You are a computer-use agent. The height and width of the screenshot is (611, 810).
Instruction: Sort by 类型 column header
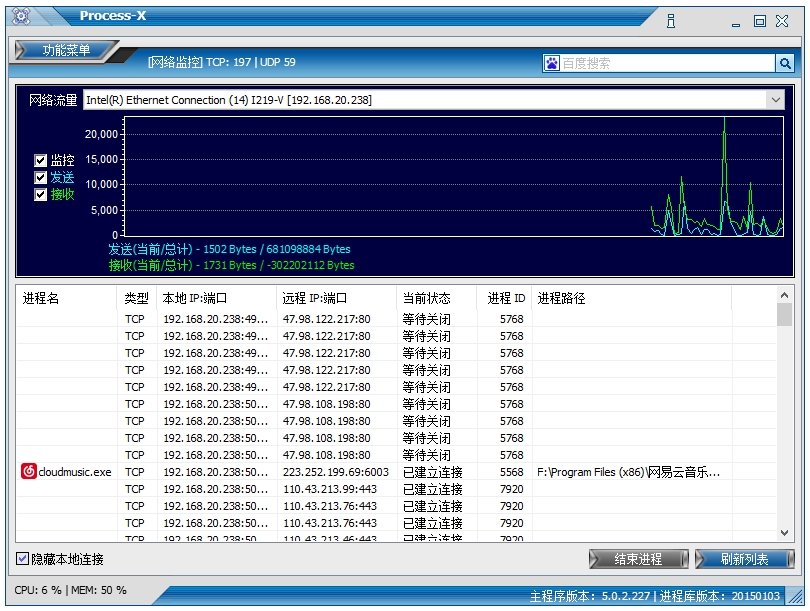[137, 298]
